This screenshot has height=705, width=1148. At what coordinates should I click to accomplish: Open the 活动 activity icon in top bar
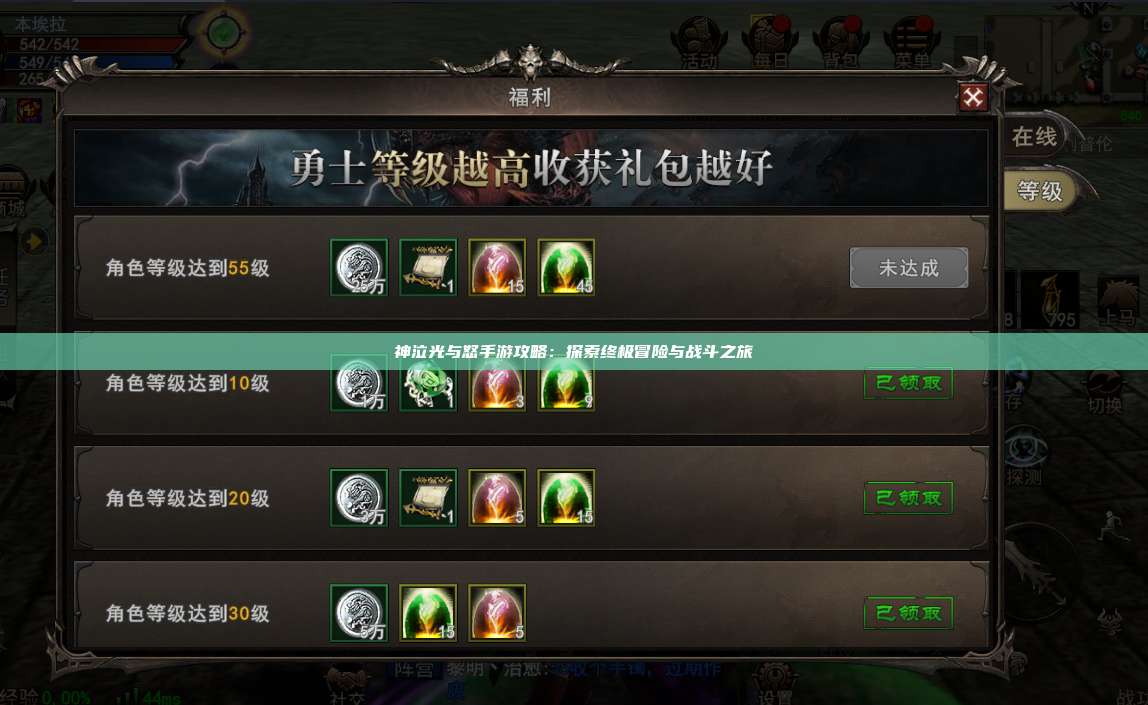698,42
